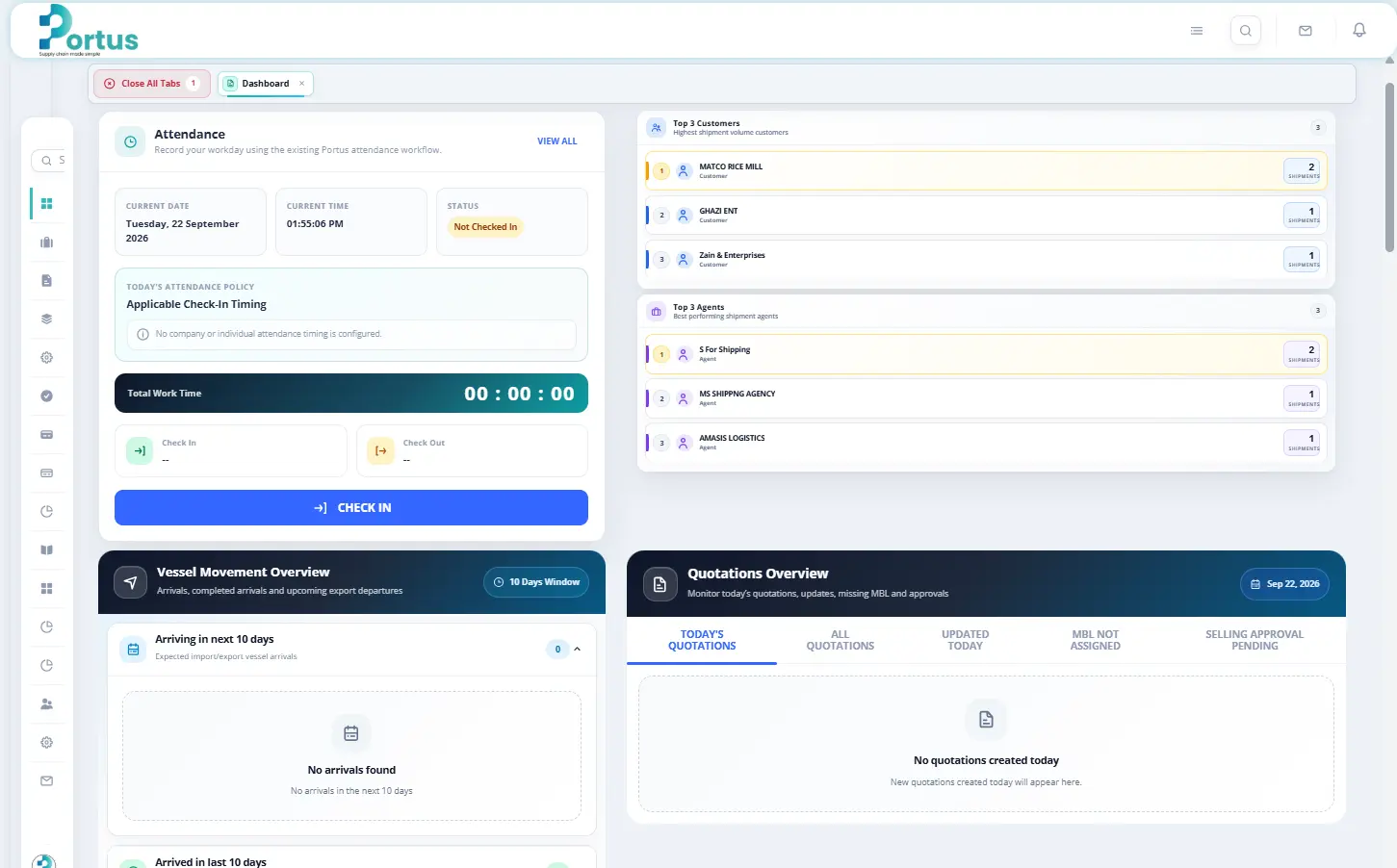Click the Close All Tabs button
The image size is (1397, 868).
151,84
